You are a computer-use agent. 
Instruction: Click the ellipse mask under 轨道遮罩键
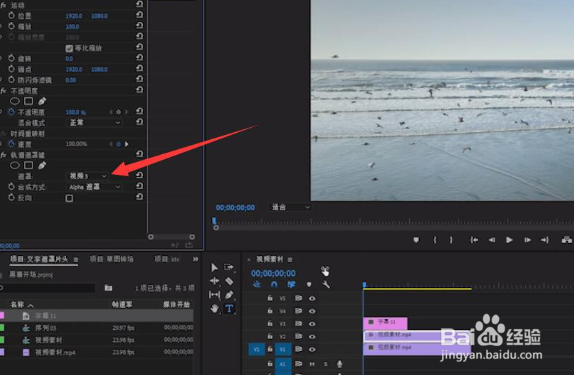pyautogui.click(x=15, y=166)
